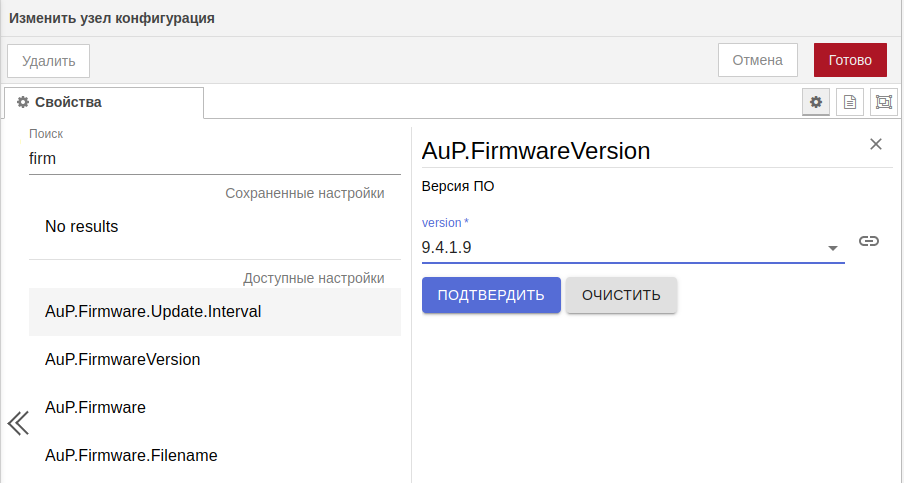Close the AuP.FirmwareVersion settings panel
The image size is (904, 483).
876,144
